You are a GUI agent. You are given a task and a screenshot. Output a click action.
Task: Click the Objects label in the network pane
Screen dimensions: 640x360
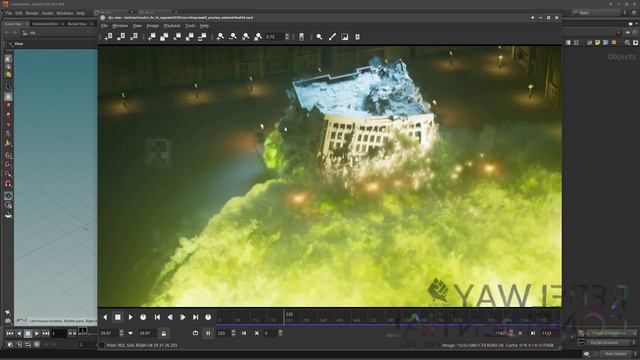[621, 57]
